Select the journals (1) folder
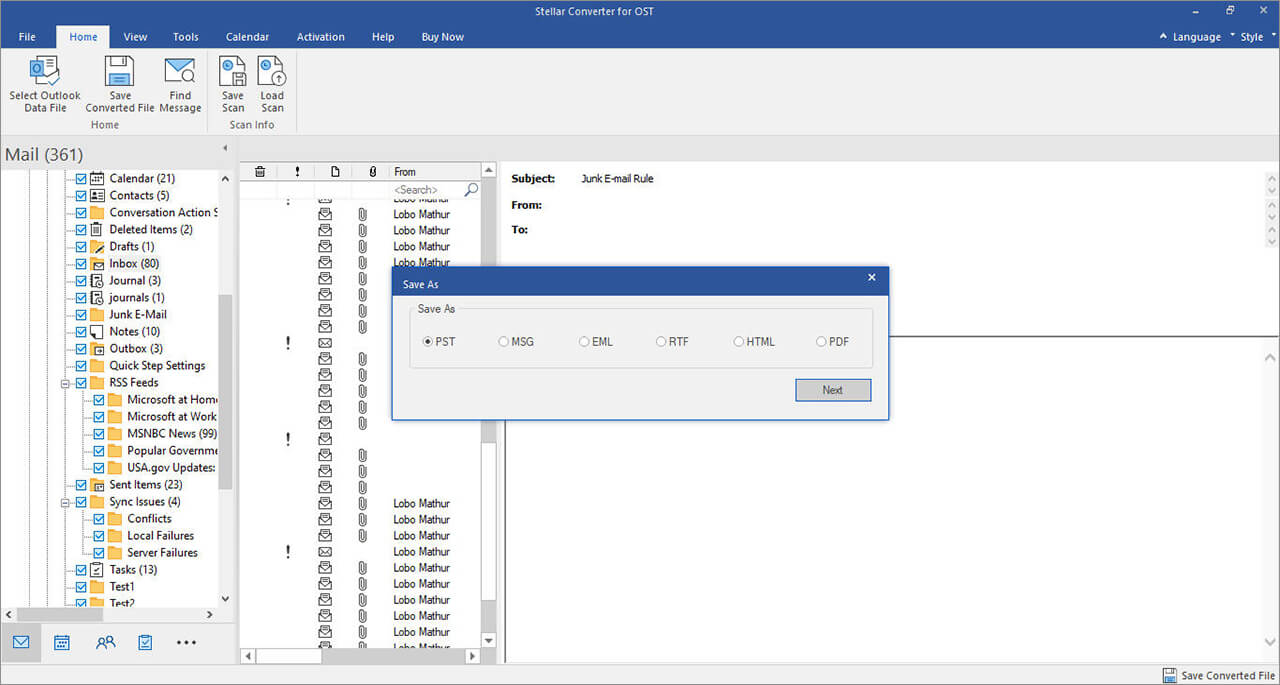 [x=137, y=298]
